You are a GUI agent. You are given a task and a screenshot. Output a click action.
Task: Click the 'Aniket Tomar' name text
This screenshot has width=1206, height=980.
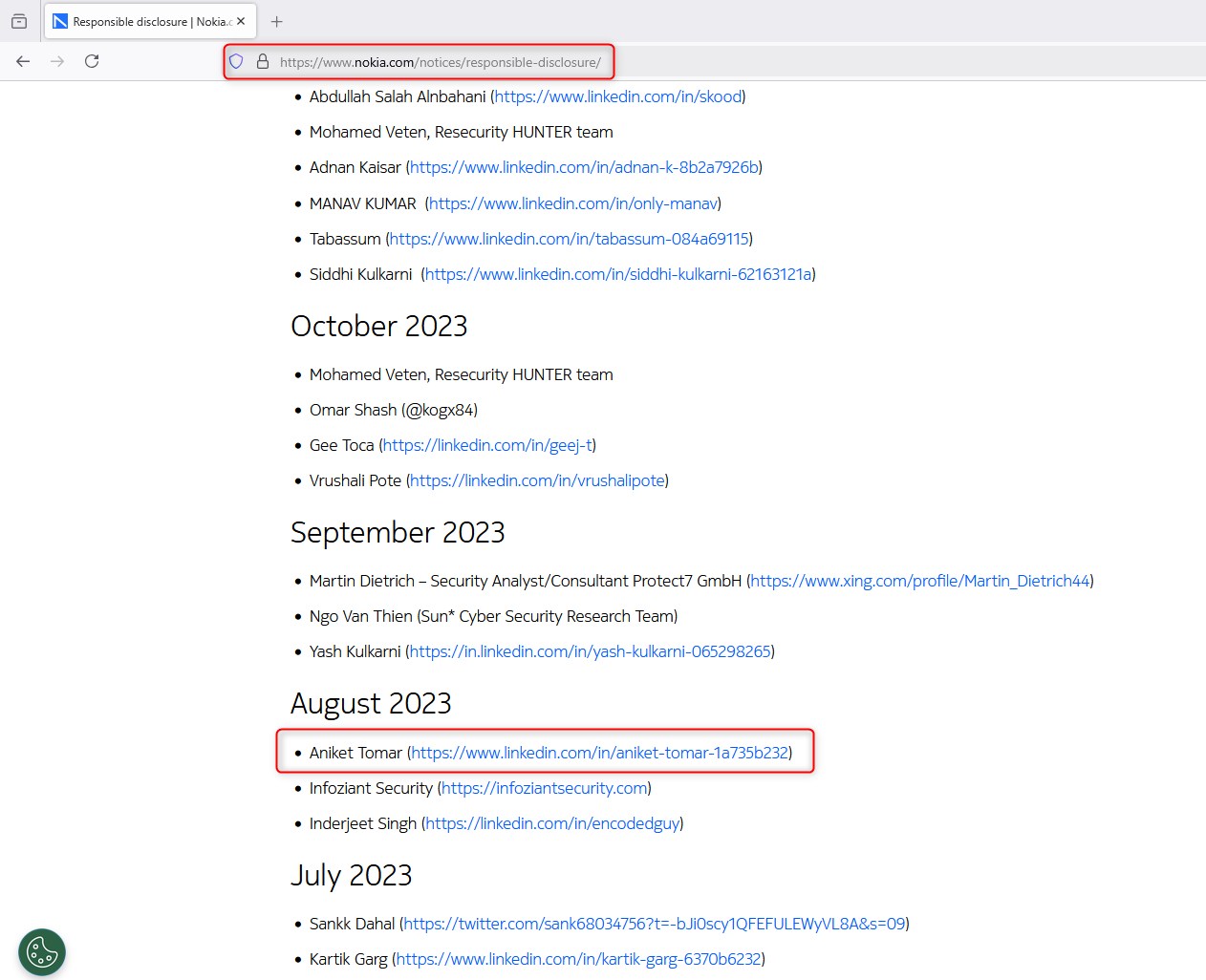pos(355,753)
